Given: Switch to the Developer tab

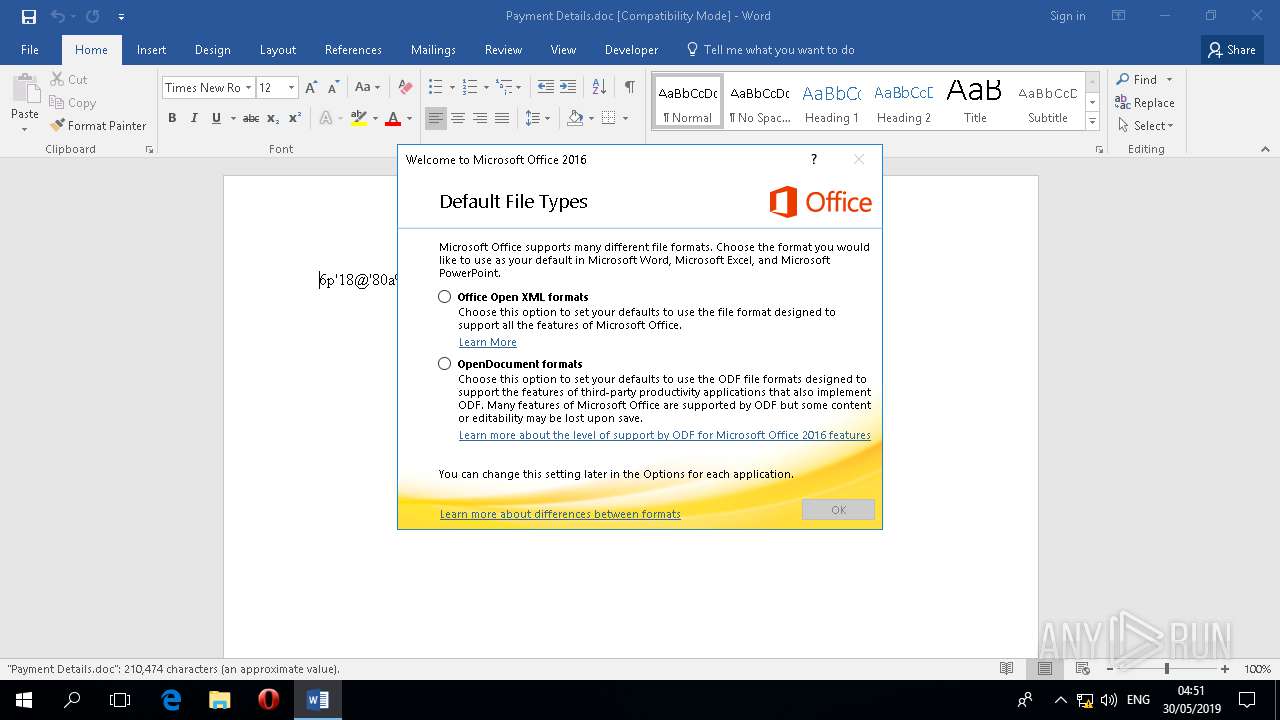Looking at the screenshot, I should pos(632,50).
